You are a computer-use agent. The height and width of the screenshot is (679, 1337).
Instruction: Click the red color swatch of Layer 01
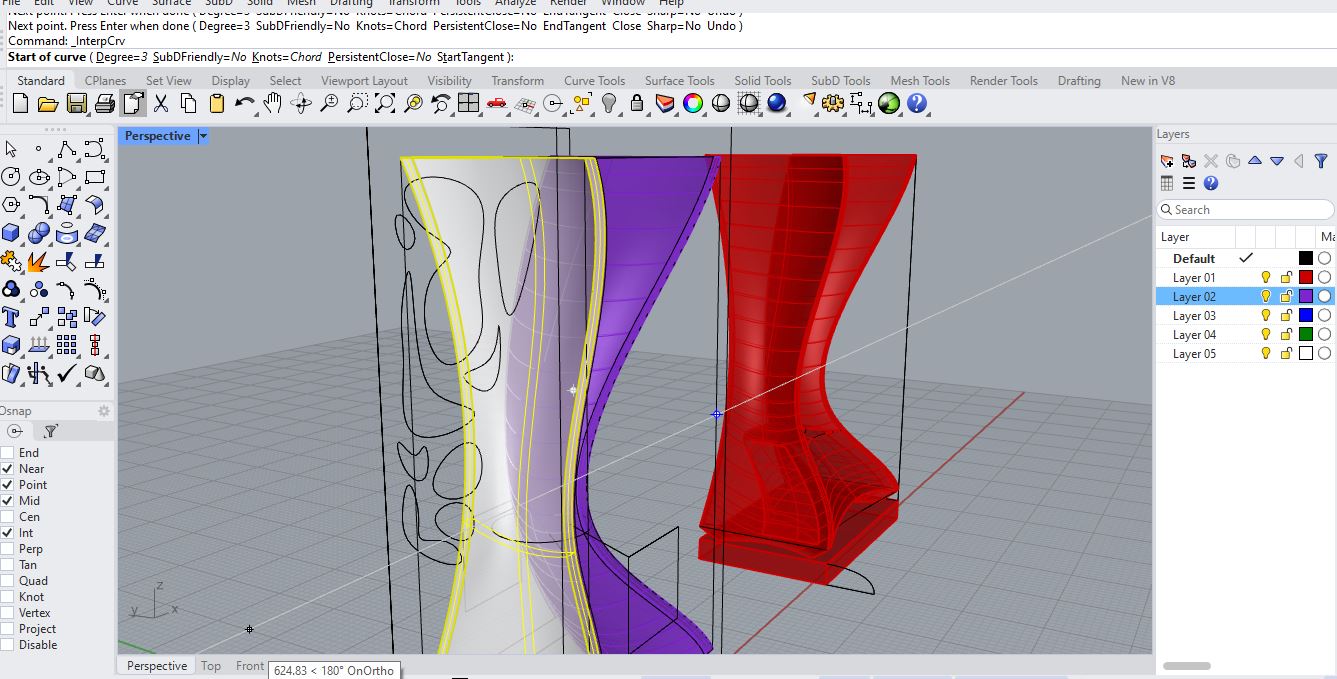(1305, 278)
